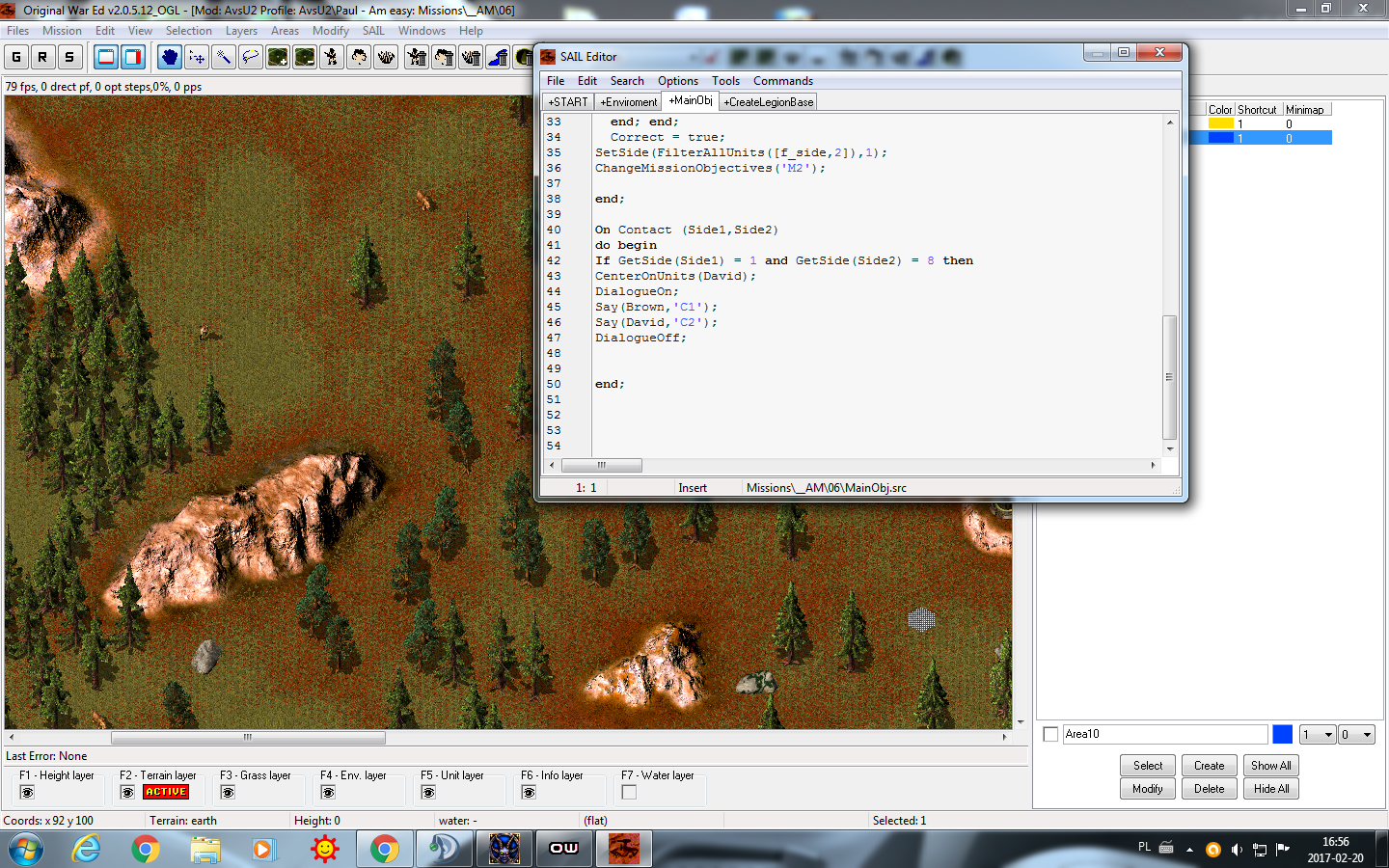The height and width of the screenshot is (868, 1389).
Task: Switch to the +CreateLegionBase tab
Action: [x=769, y=101]
